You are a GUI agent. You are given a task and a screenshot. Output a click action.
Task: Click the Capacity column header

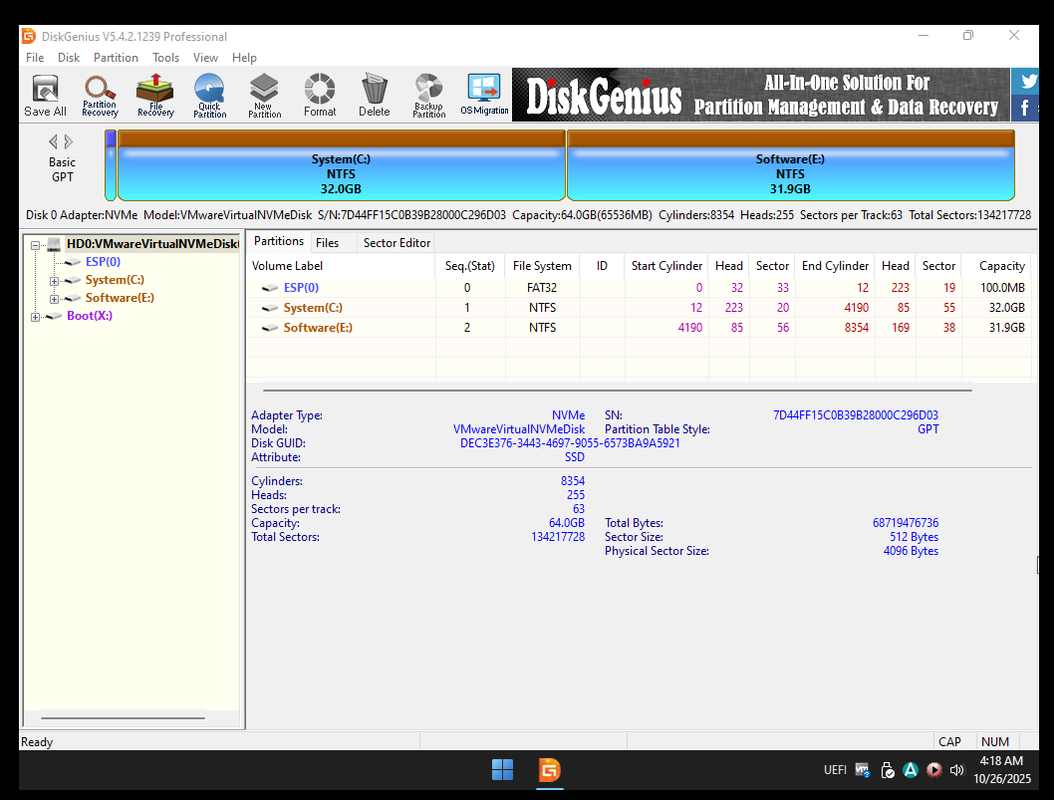point(998,266)
